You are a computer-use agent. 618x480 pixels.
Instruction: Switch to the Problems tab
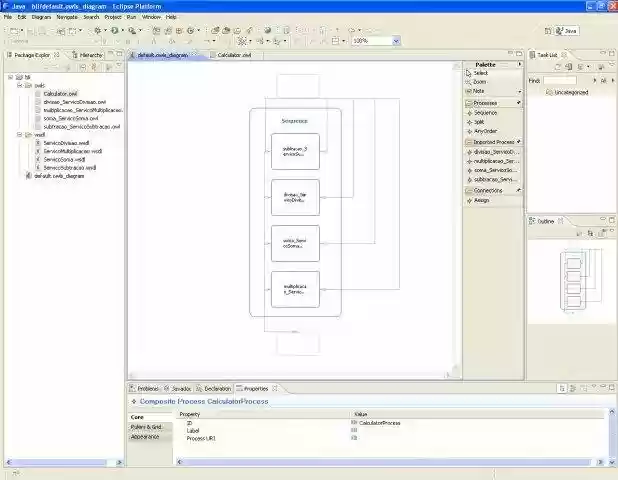[144, 389]
